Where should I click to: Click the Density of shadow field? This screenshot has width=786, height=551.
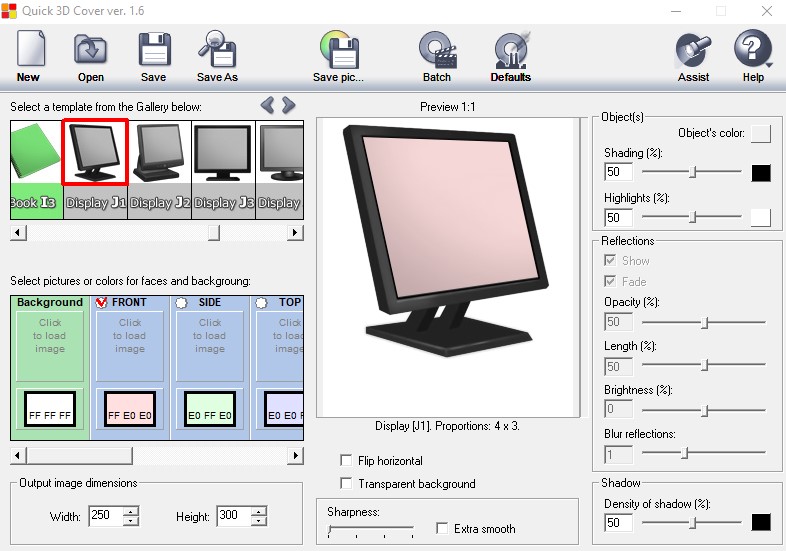[619, 522]
